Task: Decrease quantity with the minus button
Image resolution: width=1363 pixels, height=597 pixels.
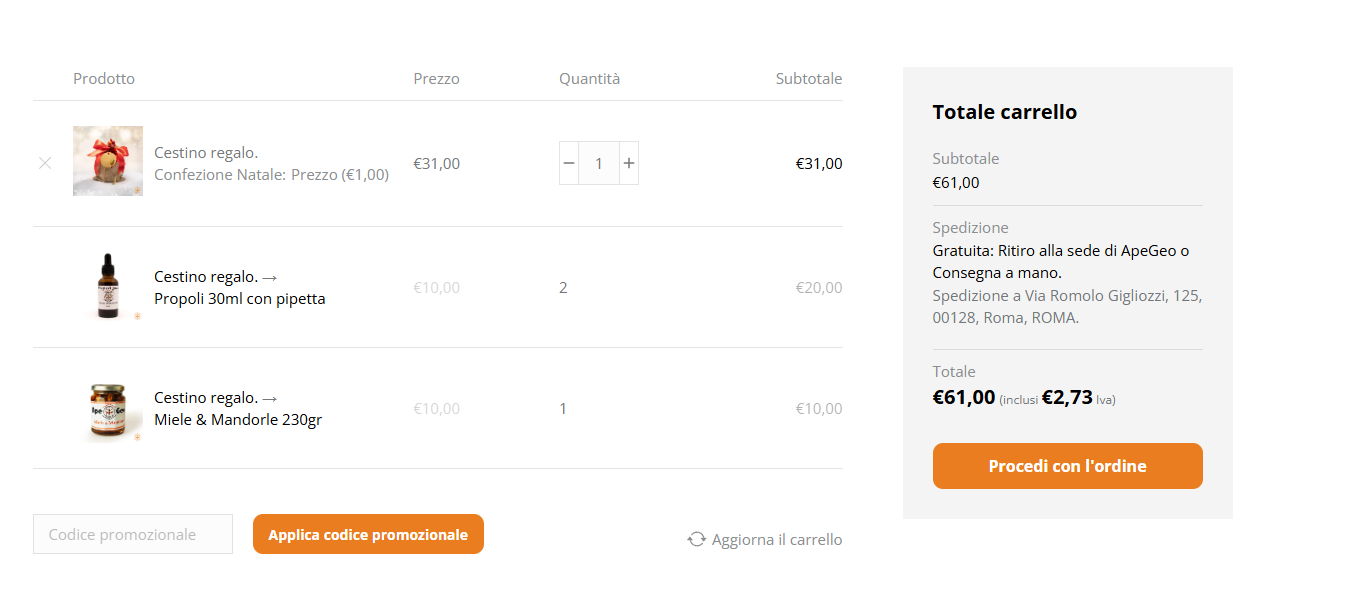Action: point(569,163)
